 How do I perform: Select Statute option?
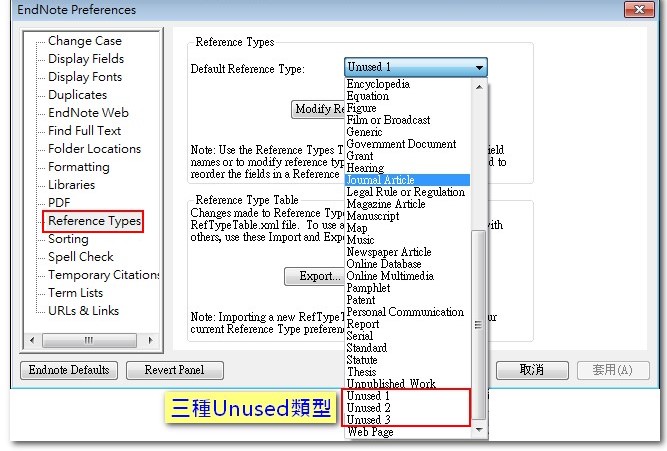(x=362, y=360)
